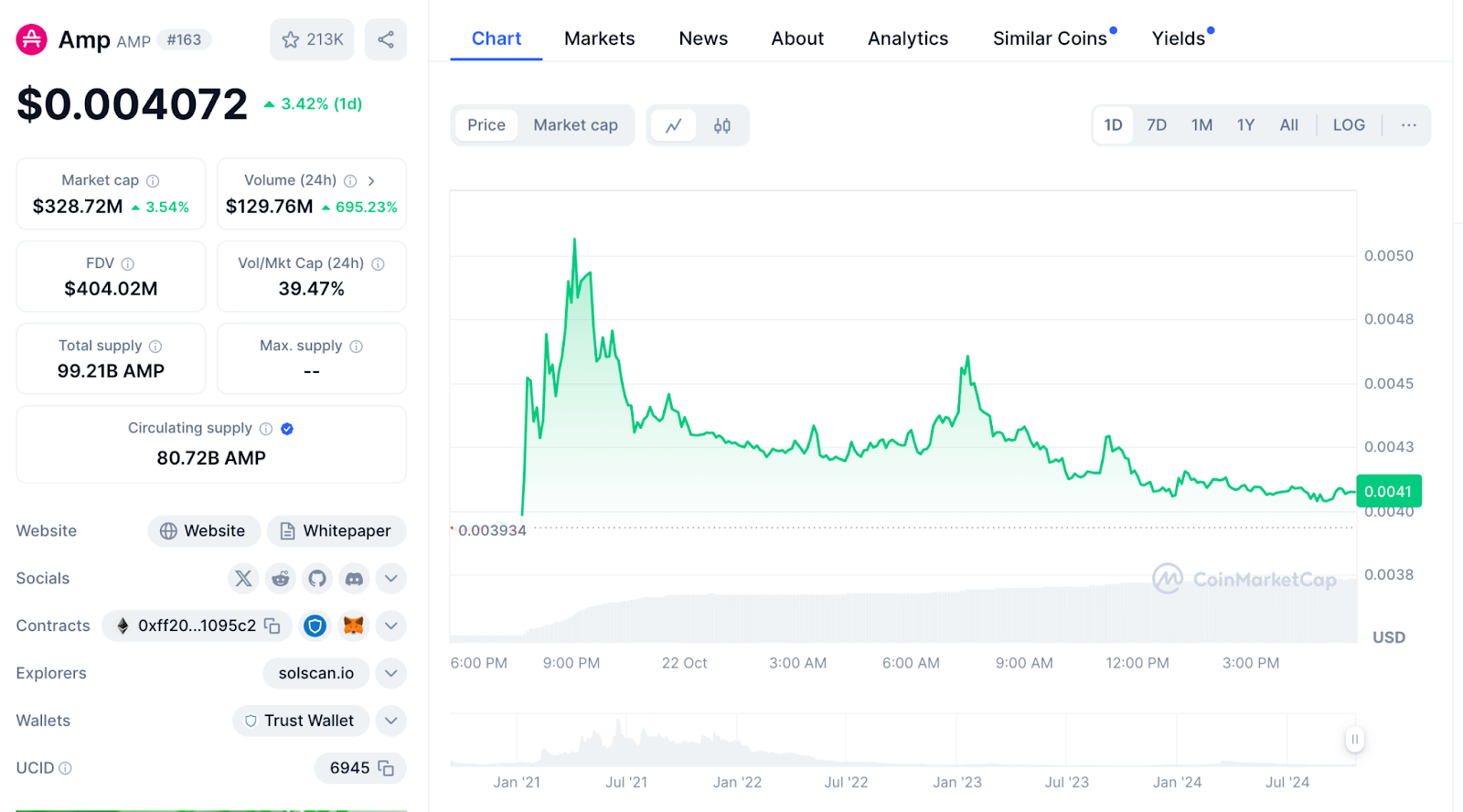Click the contract address 0xff20...1095c2
Viewport: 1463px width, 812px height.
[x=197, y=625]
